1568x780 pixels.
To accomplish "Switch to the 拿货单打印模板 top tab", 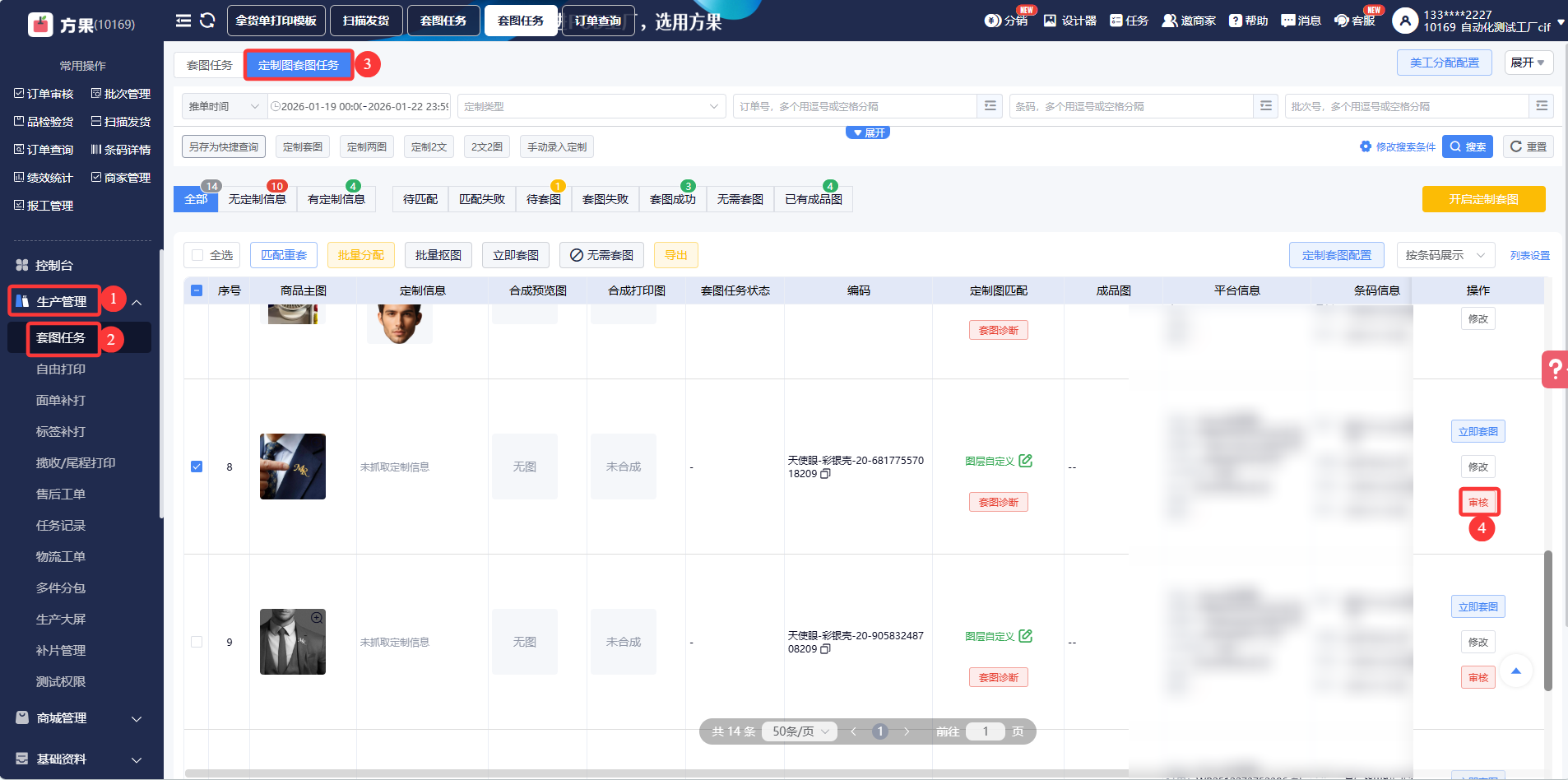I will click(x=276, y=21).
